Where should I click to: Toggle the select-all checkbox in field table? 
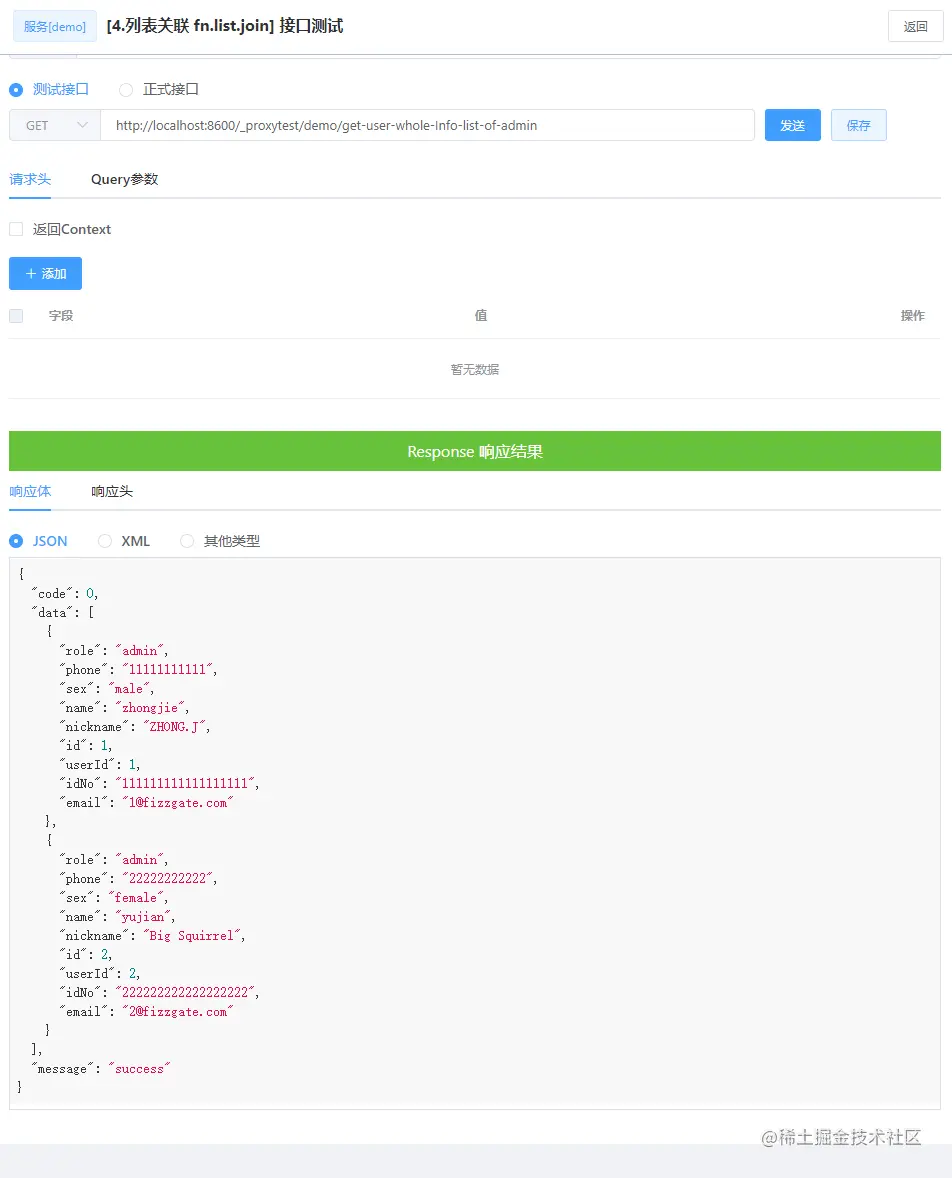pos(16,315)
